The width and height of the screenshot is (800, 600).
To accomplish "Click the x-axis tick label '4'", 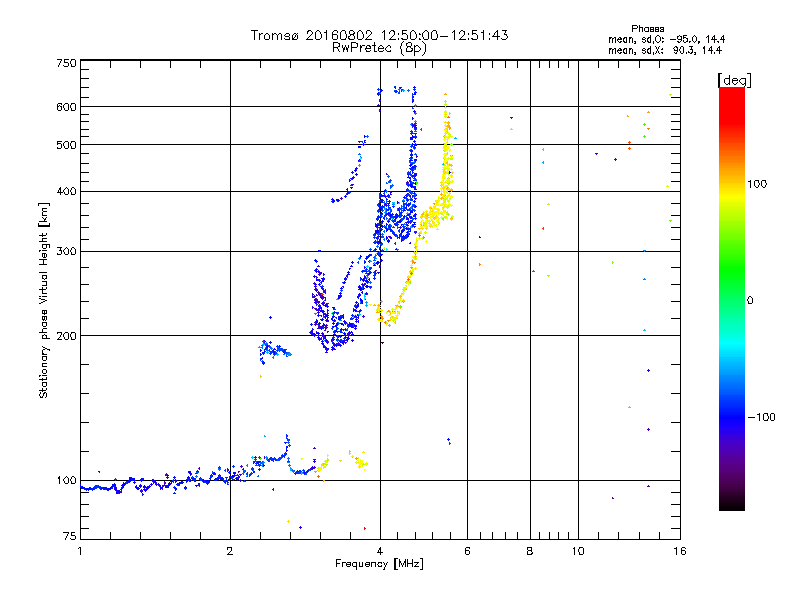I will pos(380,551).
